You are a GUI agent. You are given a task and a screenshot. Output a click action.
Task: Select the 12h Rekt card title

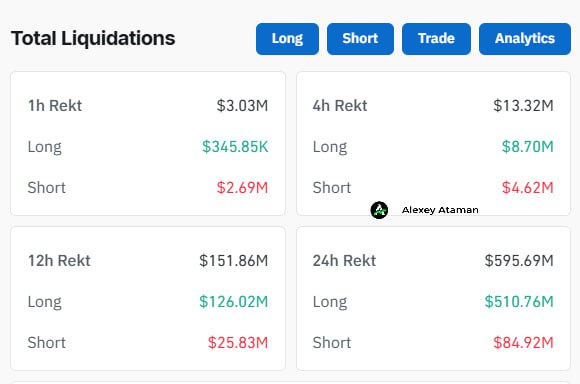(x=59, y=261)
